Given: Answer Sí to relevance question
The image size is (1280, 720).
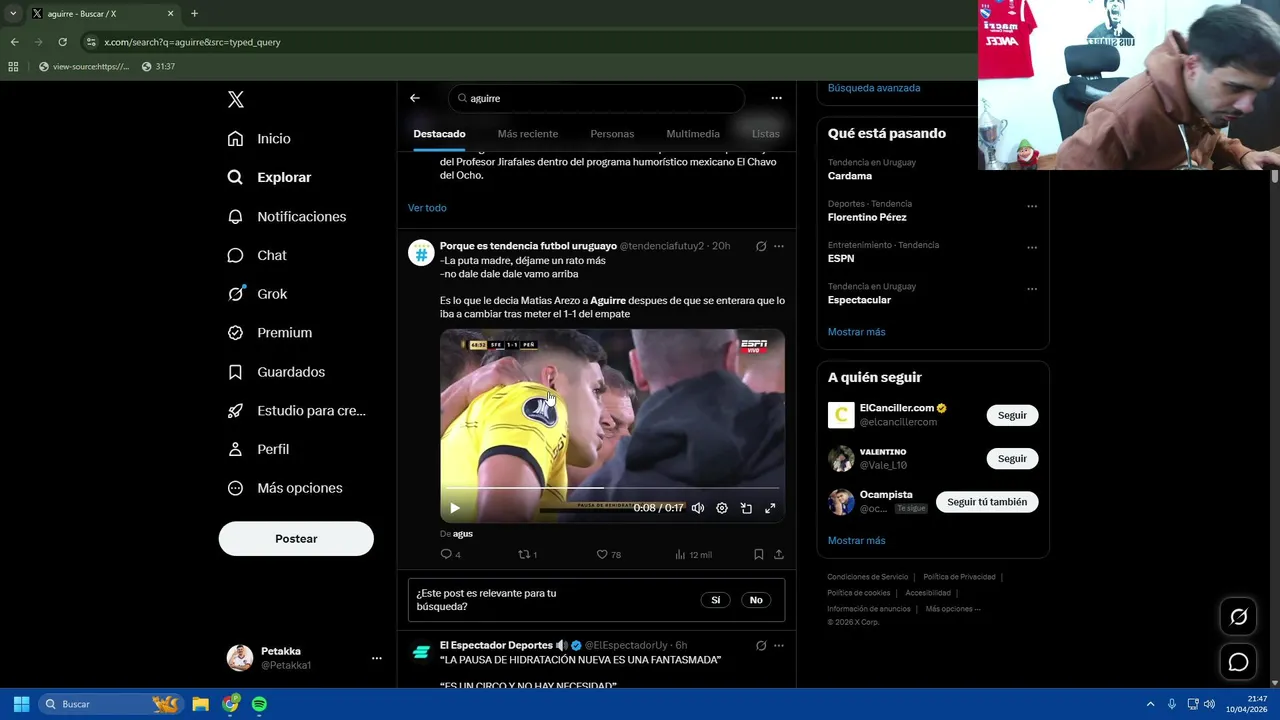Looking at the screenshot, I should [x=715, y=600].
